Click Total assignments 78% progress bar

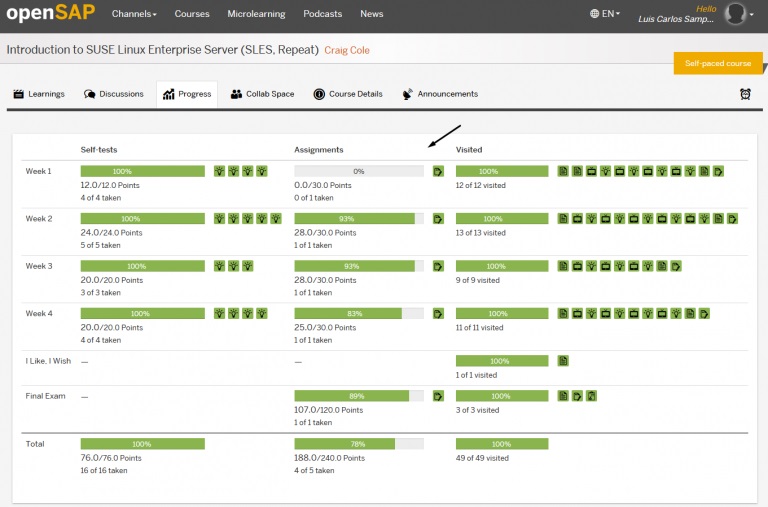pyautogui.click(x=359, y=444)
